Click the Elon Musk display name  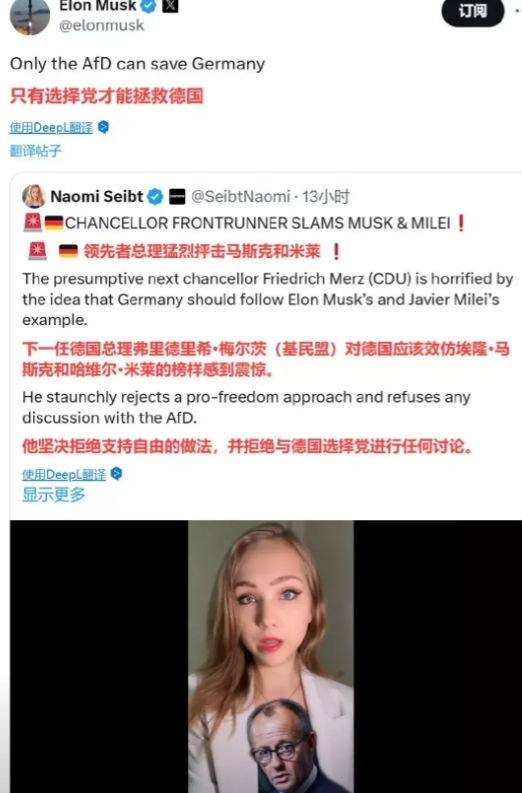[98, 6]
